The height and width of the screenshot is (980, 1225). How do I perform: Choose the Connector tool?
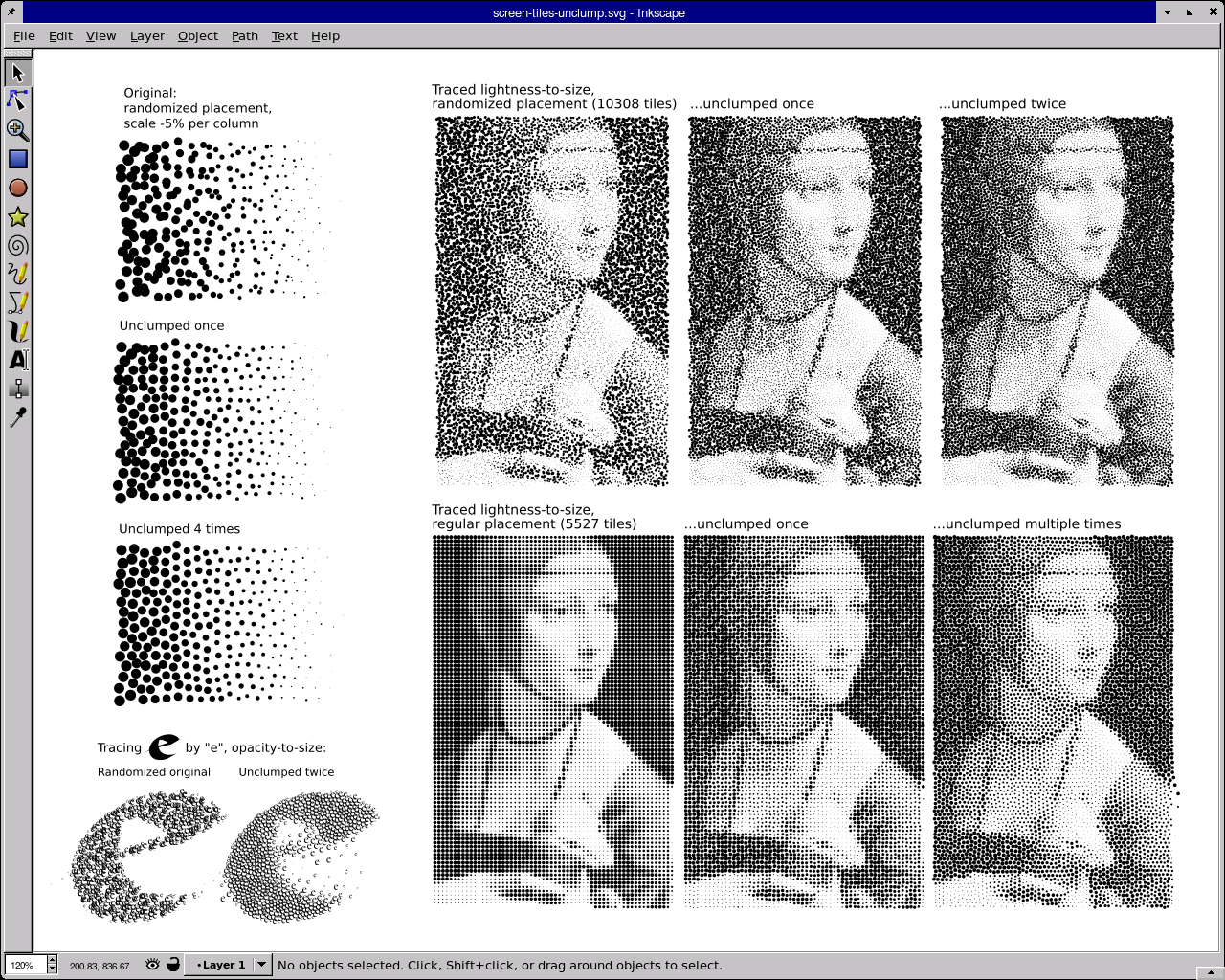[17, 389]
